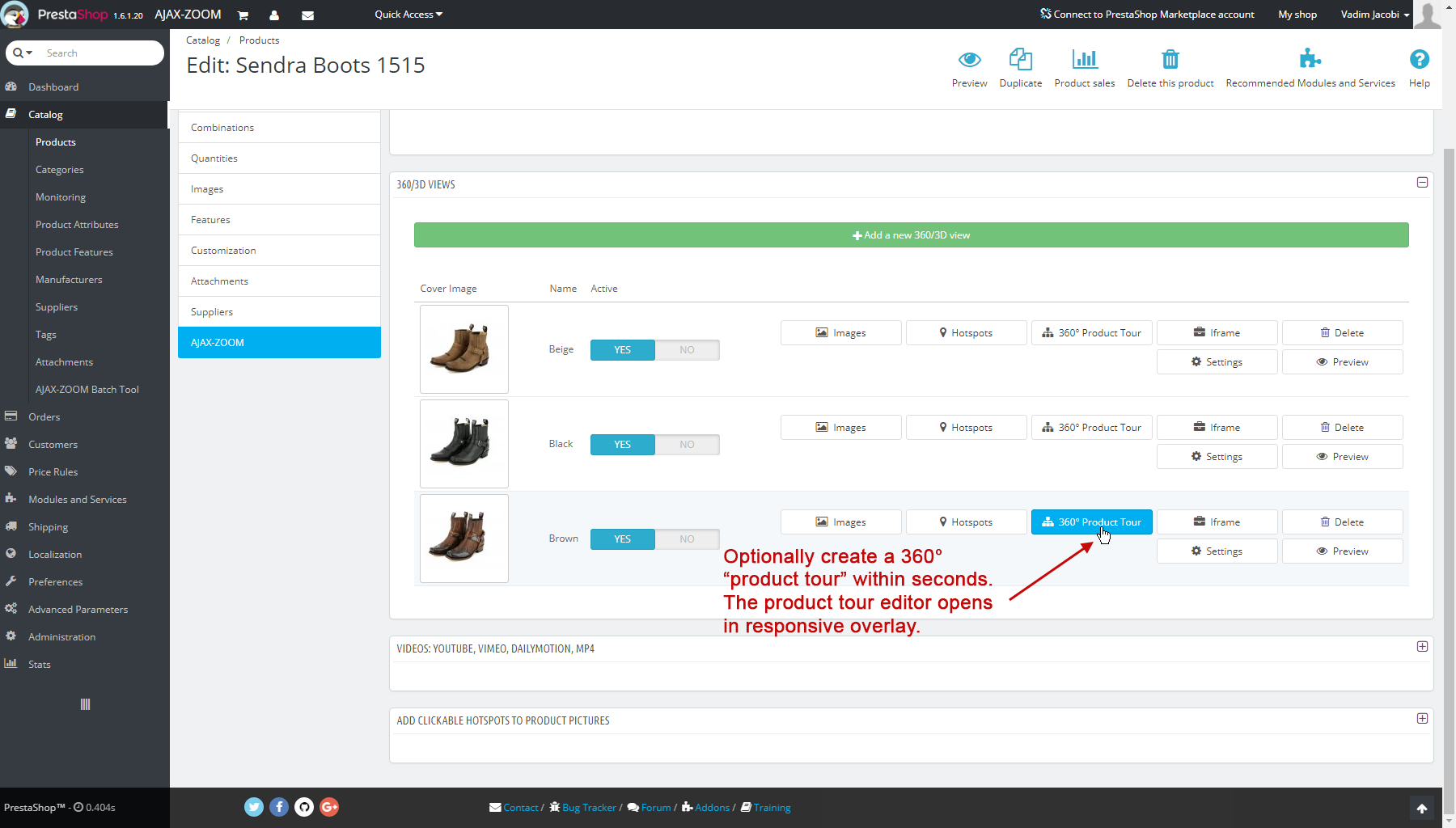Expand the Videos YouTube Vimeo panel
This screenshot has height=828, width=1456.
(x=1422, y=647)
